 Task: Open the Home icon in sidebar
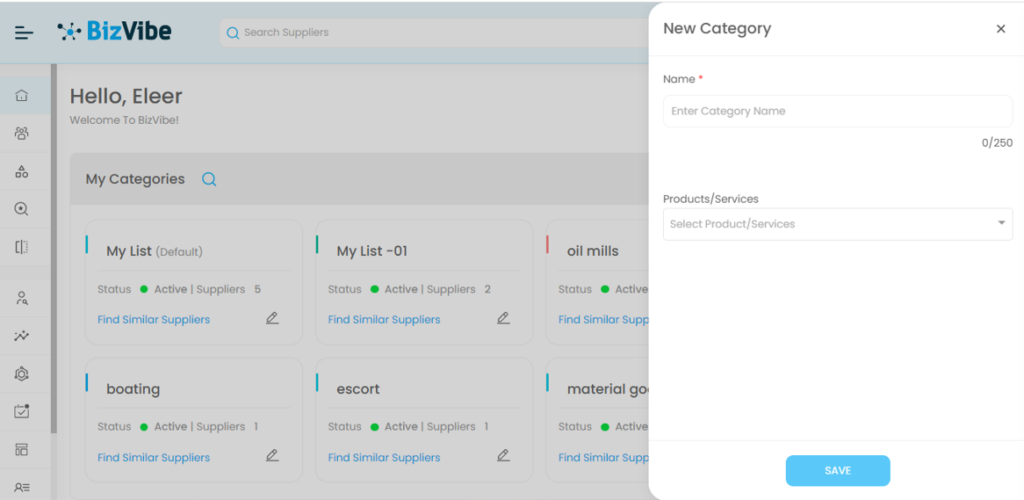click(x=22, y=96)
